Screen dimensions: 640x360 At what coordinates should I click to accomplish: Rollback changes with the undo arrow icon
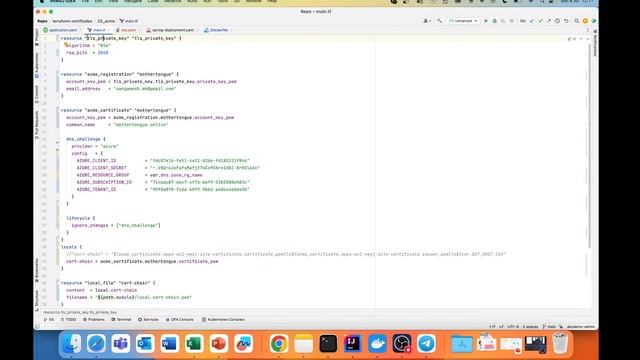point(566,21)
